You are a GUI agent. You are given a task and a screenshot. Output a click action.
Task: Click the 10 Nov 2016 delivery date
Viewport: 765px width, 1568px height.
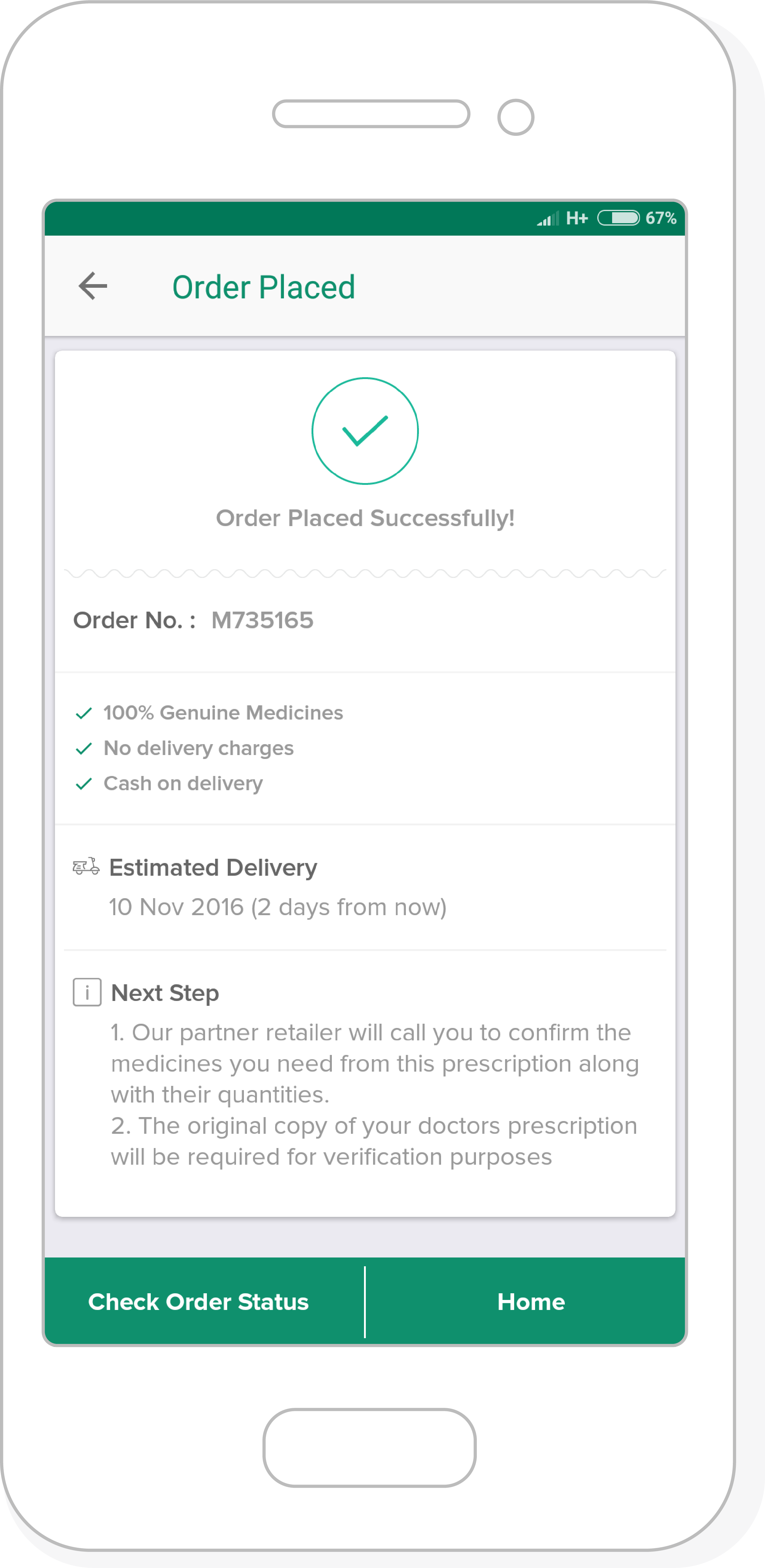click(277, 907)
